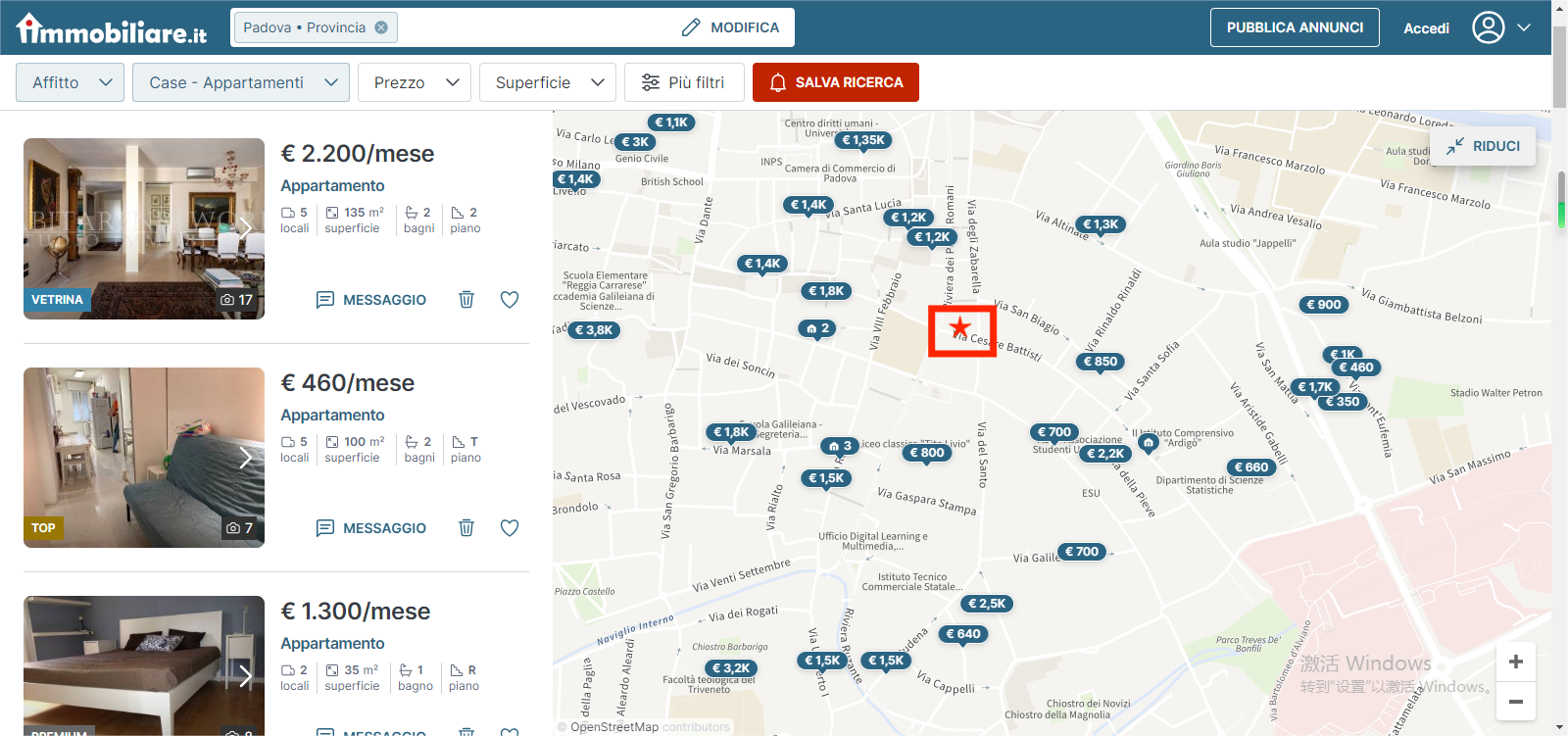Select the € 2,5K map price marker
The height and width of the screenshot is (736, 1568).
click(987, 604)
